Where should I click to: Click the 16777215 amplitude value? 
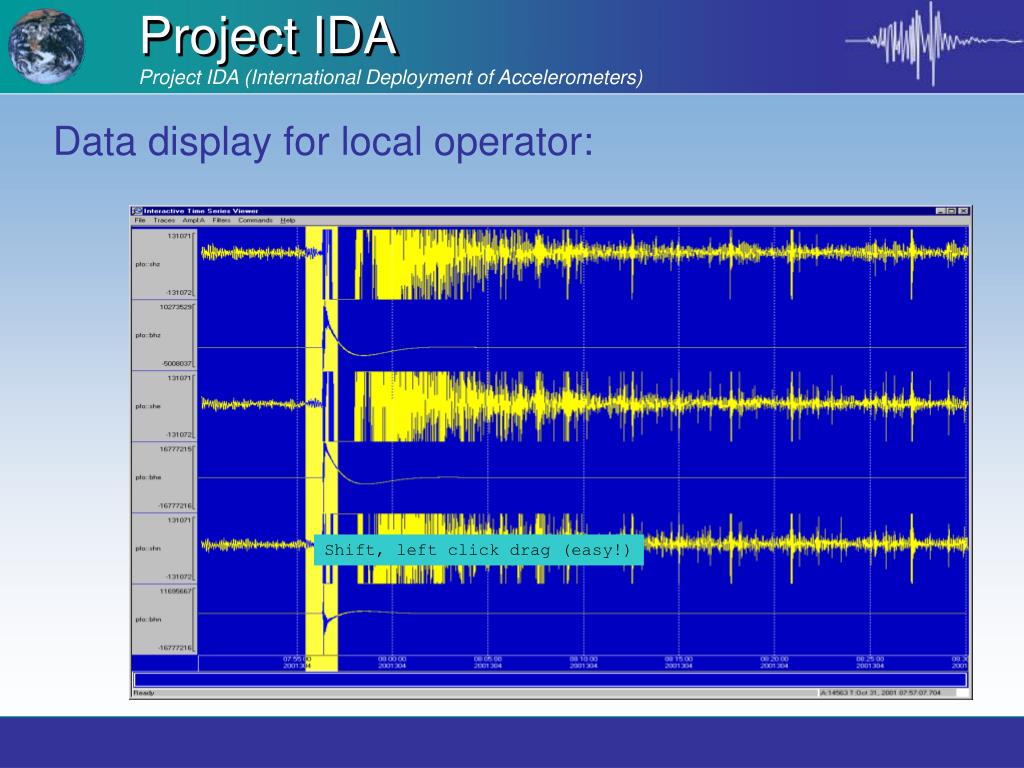(x=176, y=449)
